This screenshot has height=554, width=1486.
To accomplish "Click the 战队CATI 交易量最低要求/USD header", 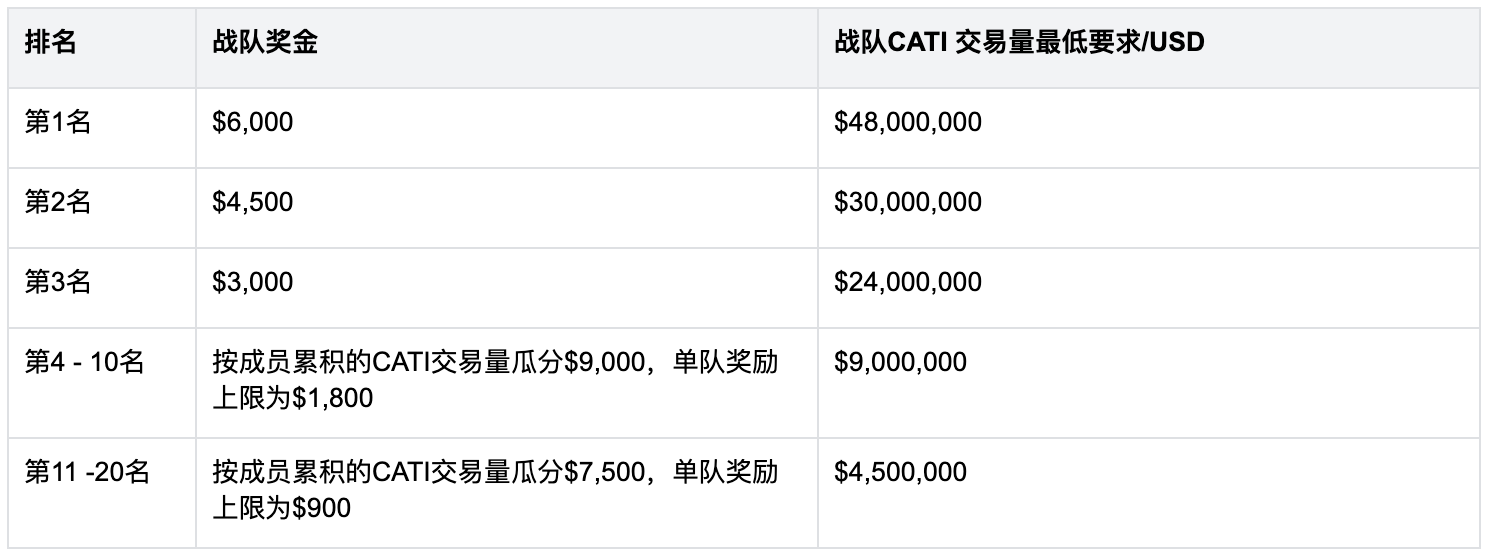I will [x=1019, y=44].
